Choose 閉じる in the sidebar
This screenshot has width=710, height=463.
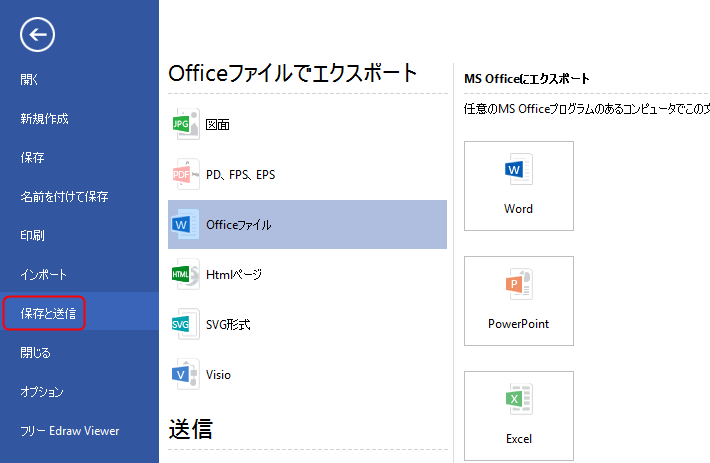[x=35, y=352]
